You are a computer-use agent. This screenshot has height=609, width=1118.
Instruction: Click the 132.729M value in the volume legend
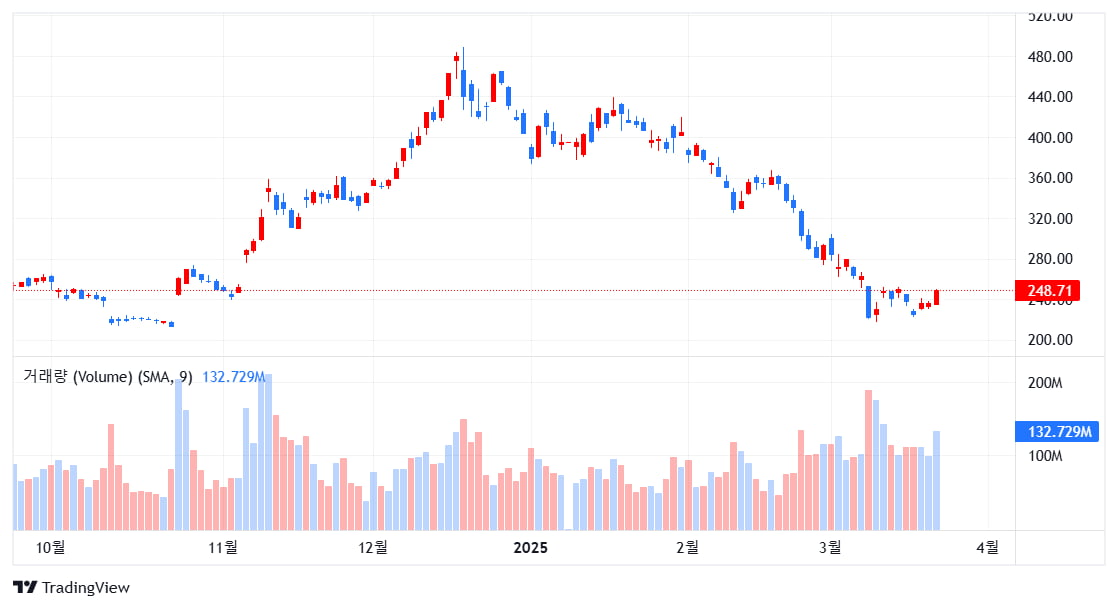(234, 377)
